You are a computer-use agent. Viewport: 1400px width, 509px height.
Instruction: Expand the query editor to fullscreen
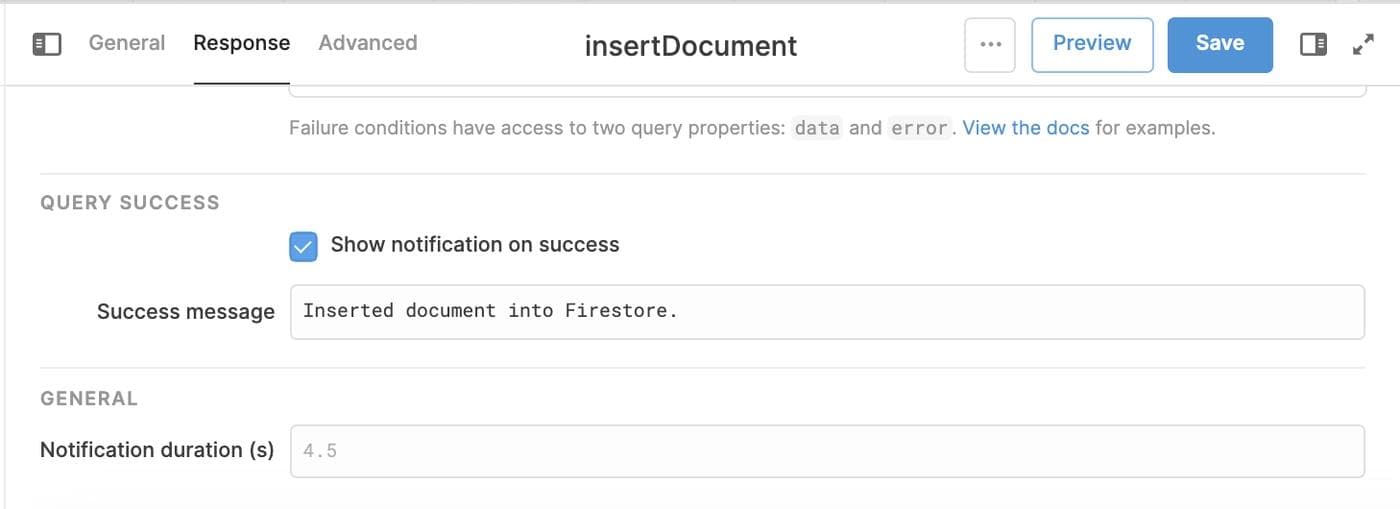(1363, 44)
